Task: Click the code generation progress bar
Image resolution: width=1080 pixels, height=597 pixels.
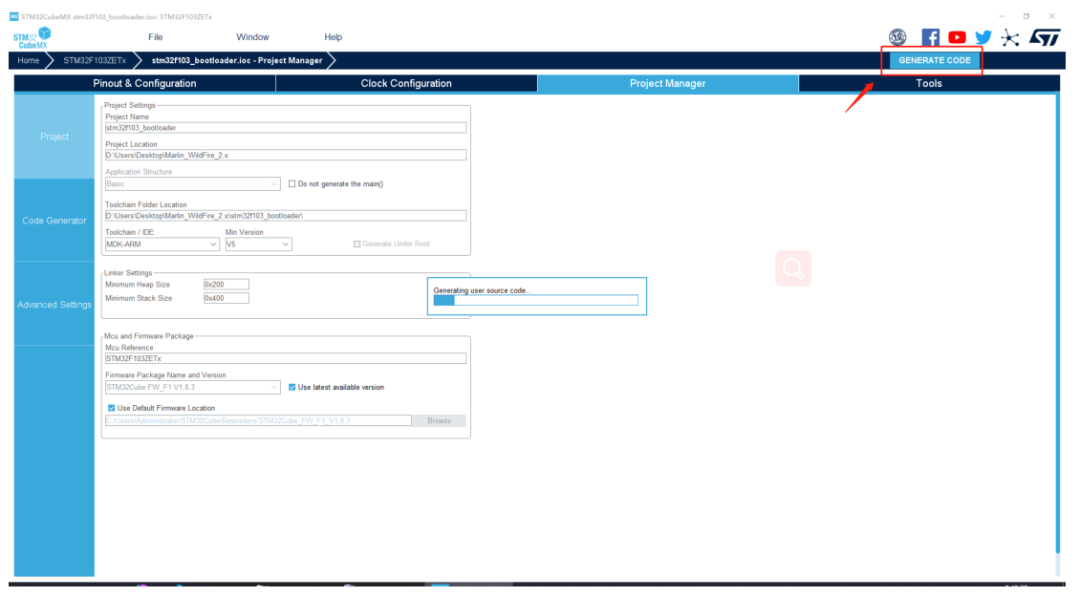Action: pos(536,300)
